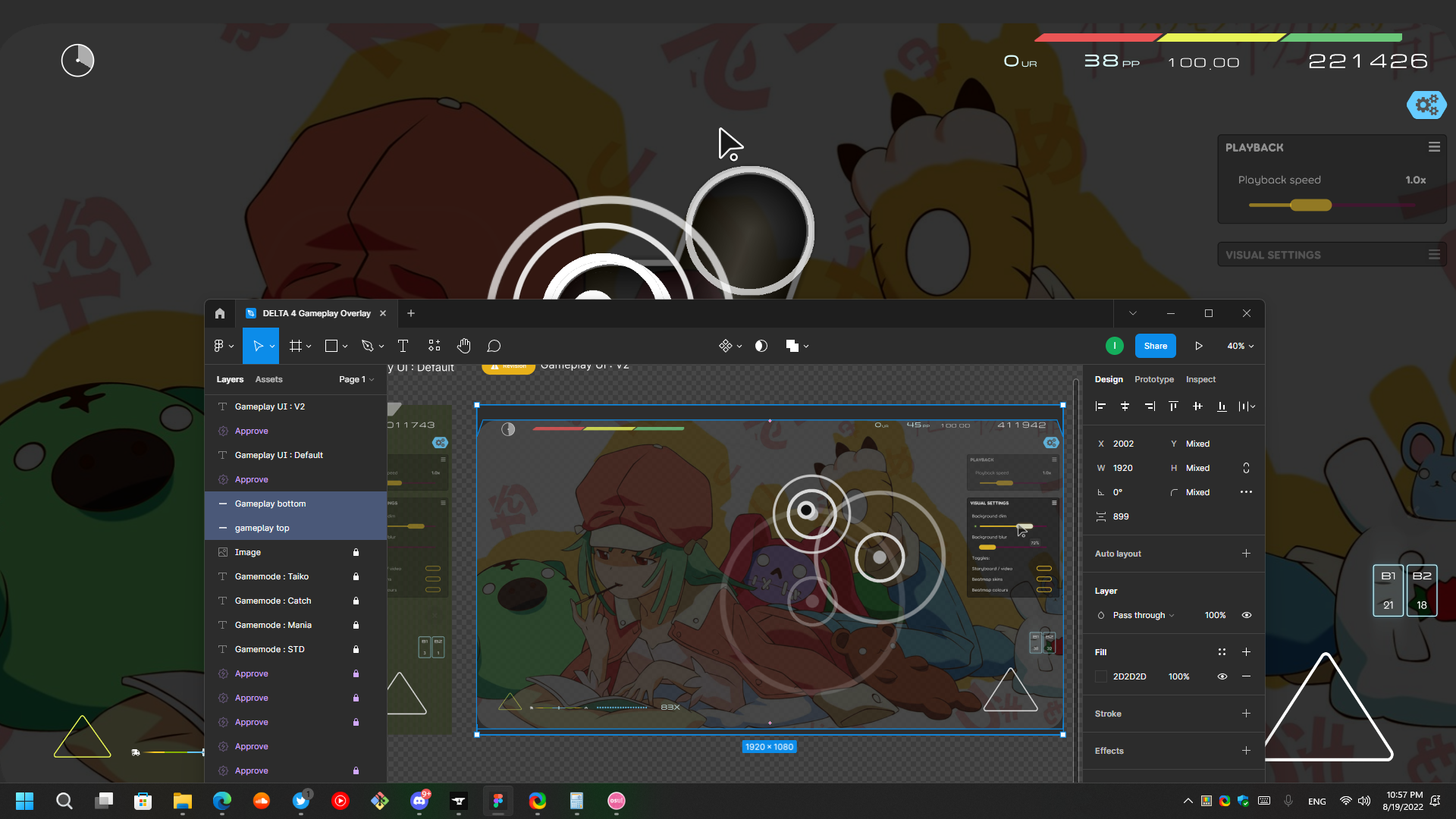Click the Present play button

pos(1199,346)
